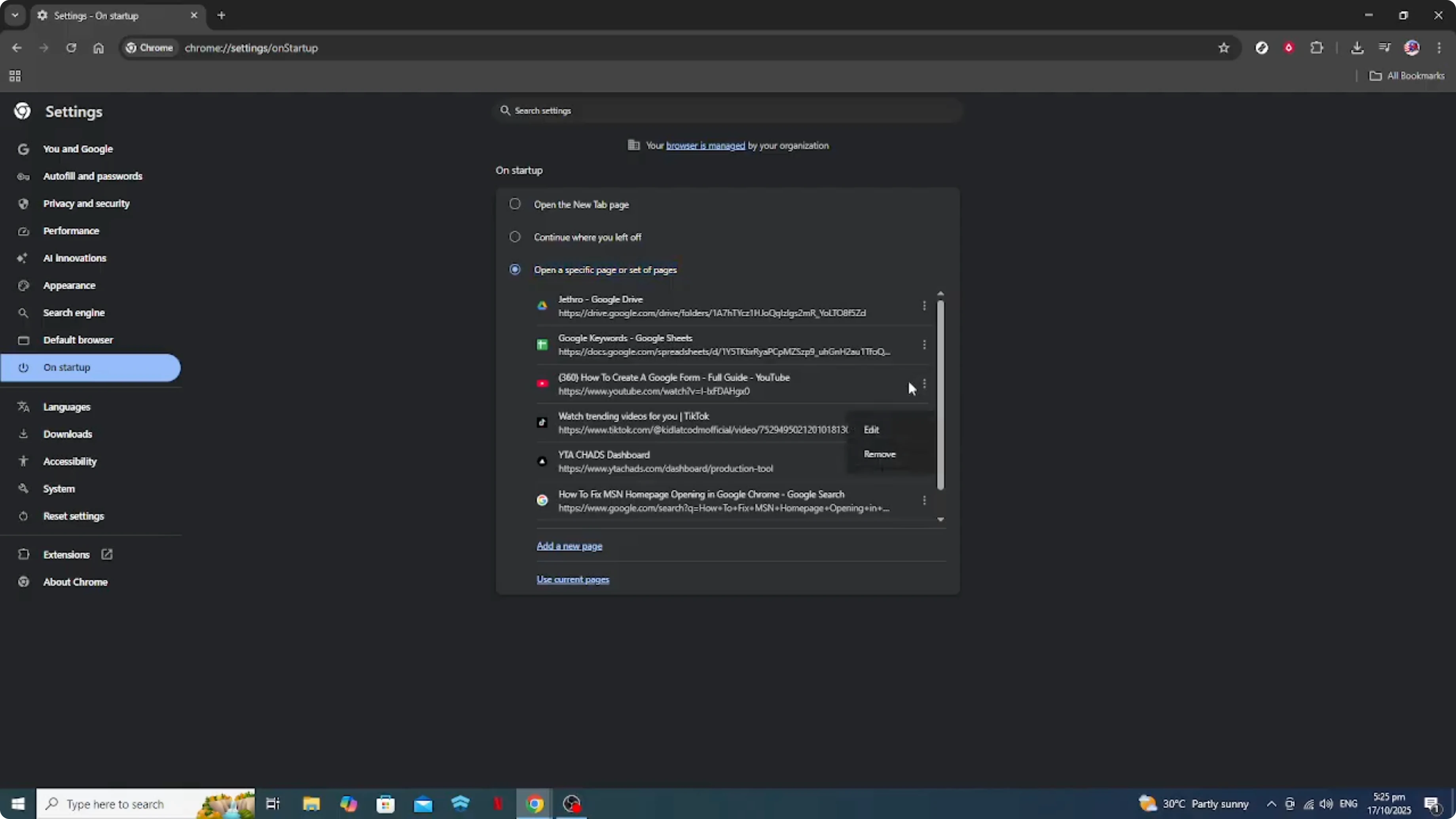Open more actions for MSN Homepage search entry
Image resolution: width=1456 pixels, height=819 pixels.
pyautogui.click(x=924, y=501)
